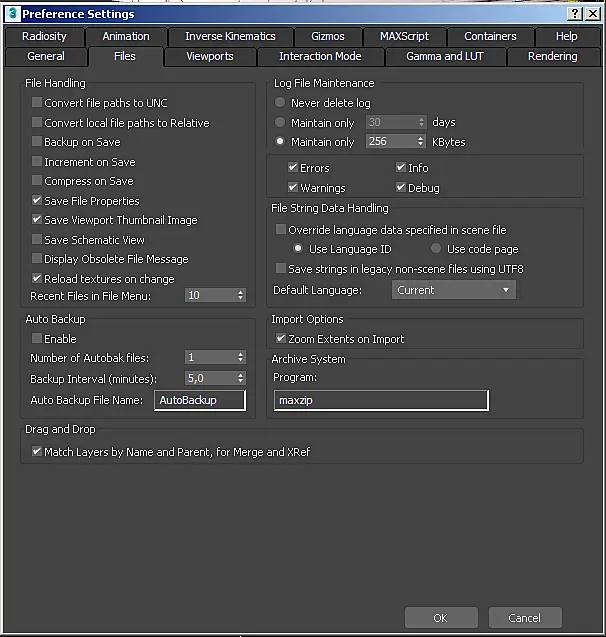Choose Use Language ID radio option
606x637 pixels.
(x=298, y=248)
